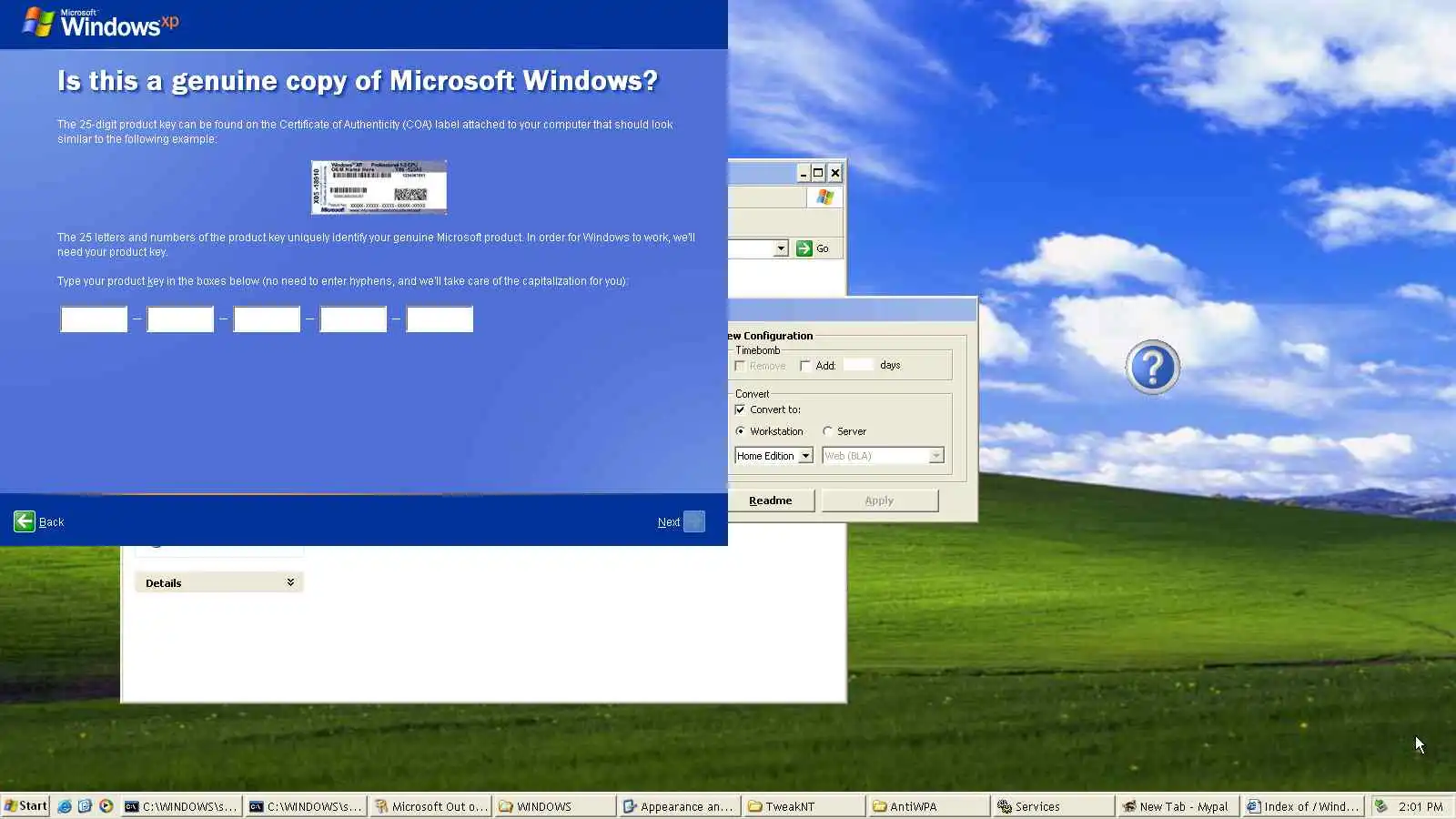
Task: Click the Back link text
Action: click(52, 522)
